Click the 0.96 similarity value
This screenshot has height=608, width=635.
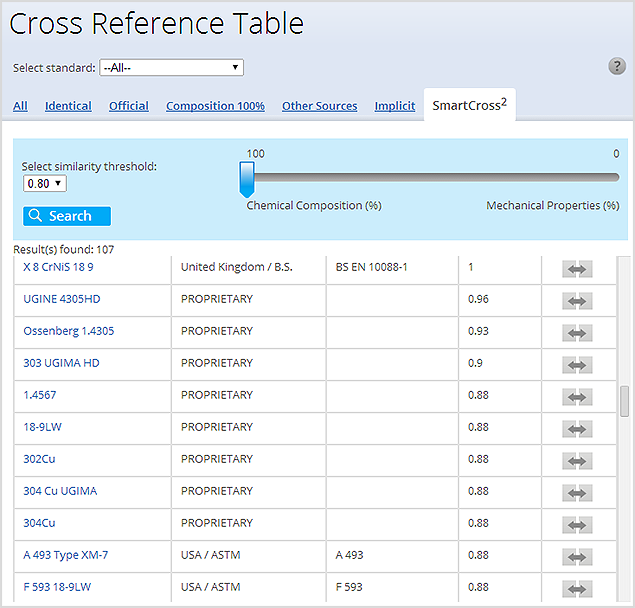pos(478,299)
